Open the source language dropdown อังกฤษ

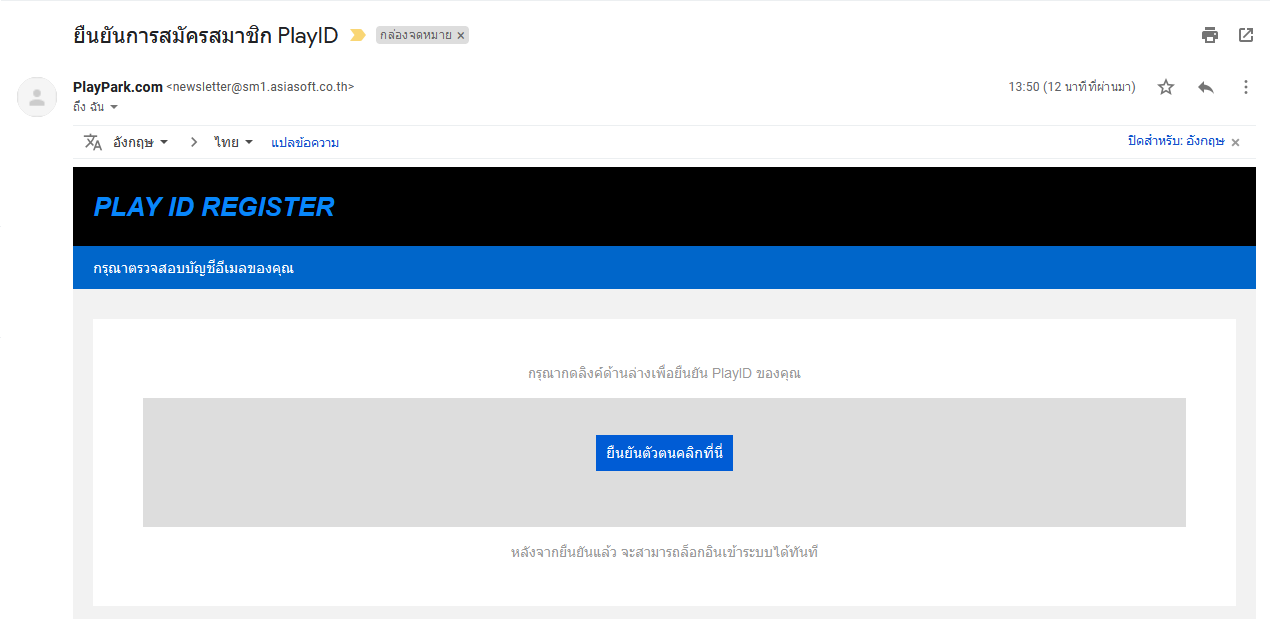140,142
